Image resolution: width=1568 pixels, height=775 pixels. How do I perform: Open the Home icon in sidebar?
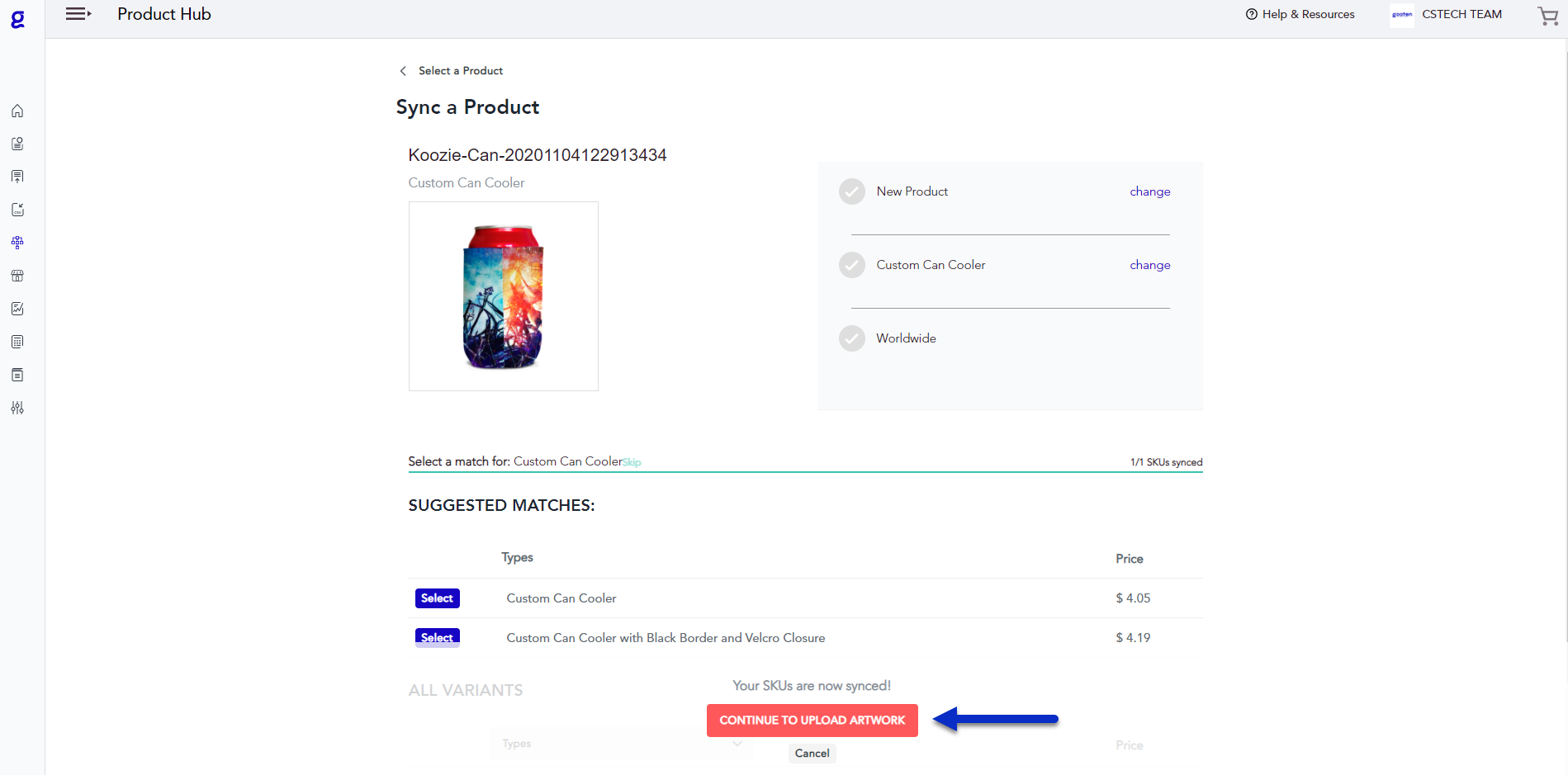coord(17,111)
